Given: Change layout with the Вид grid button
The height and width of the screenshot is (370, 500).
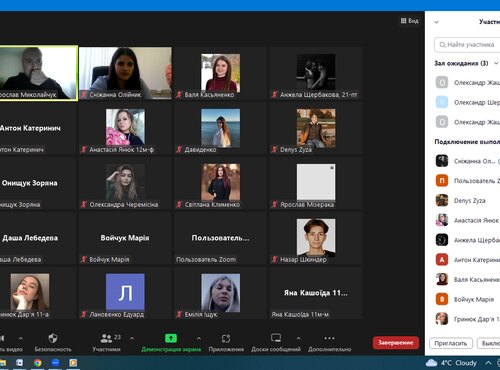Looking at the screenshot, I should click(410, 21).
